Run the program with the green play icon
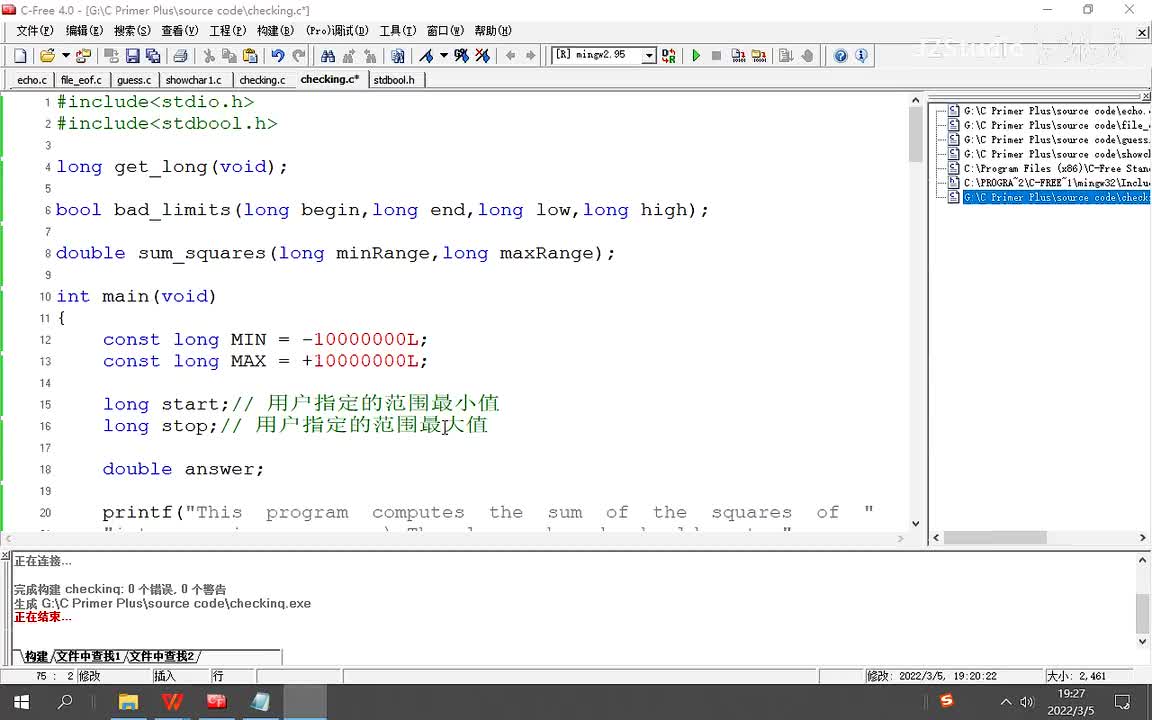The height and width of the screenshot is (720, 1152). [x=696, y=56]
